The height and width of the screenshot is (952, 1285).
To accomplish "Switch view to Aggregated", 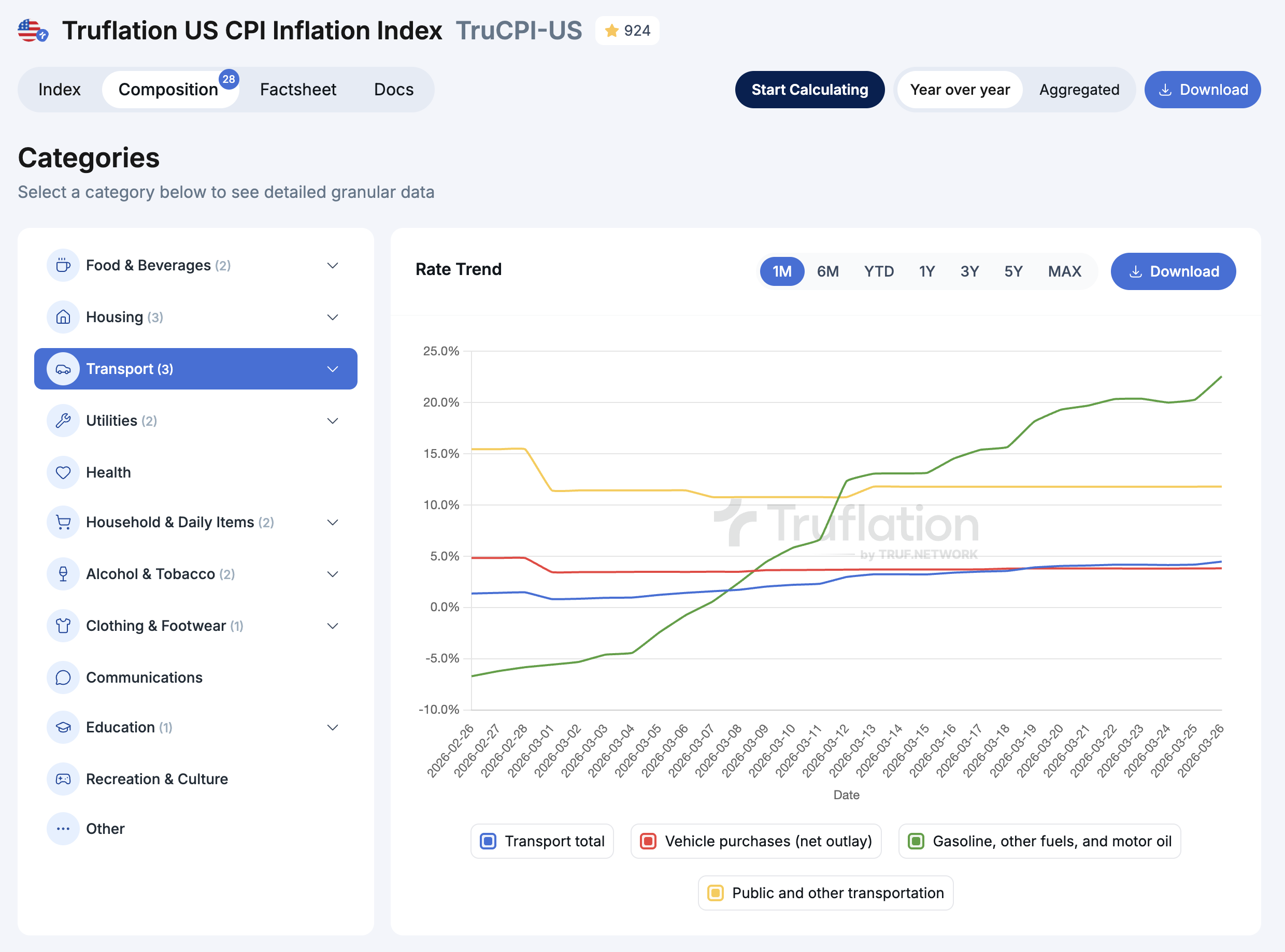I will click(x=1079, y=90).
